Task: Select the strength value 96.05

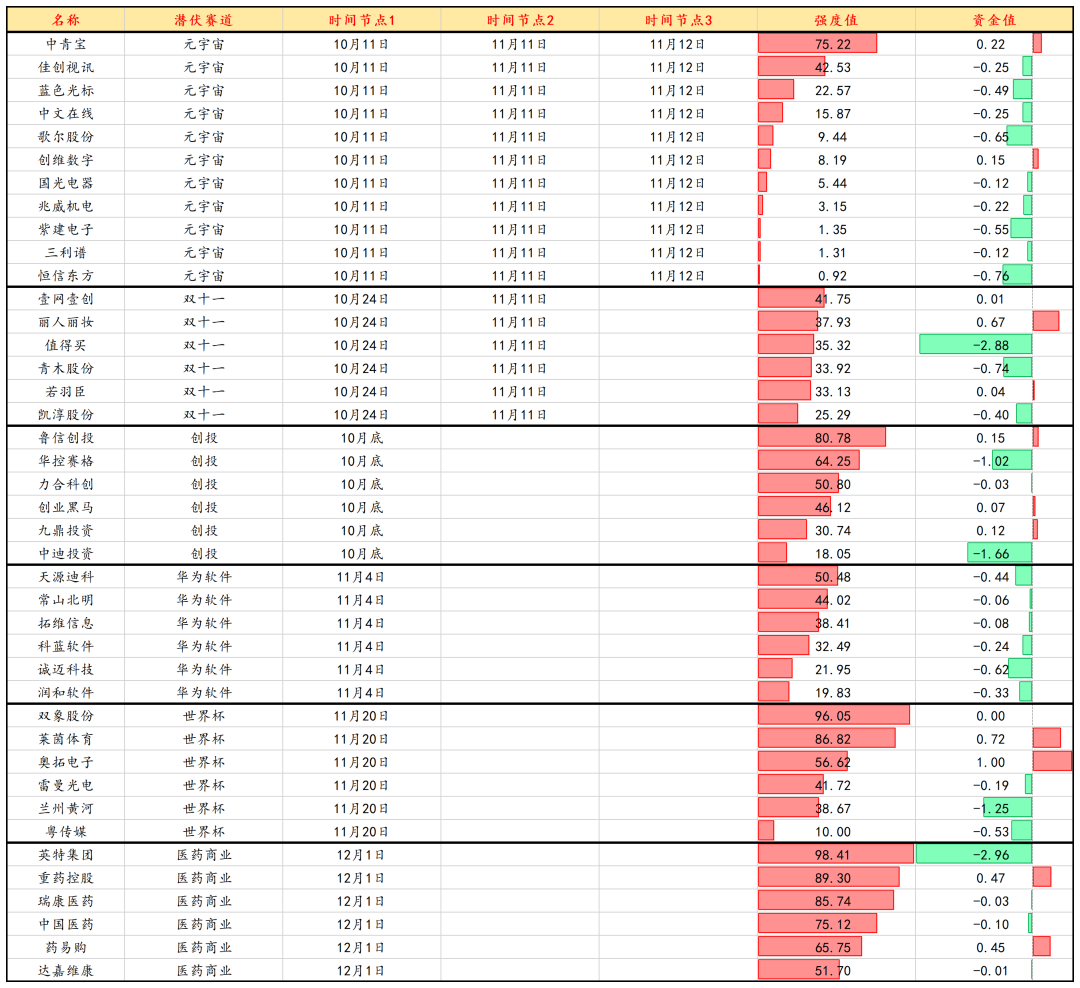Action: pos(833,716)
